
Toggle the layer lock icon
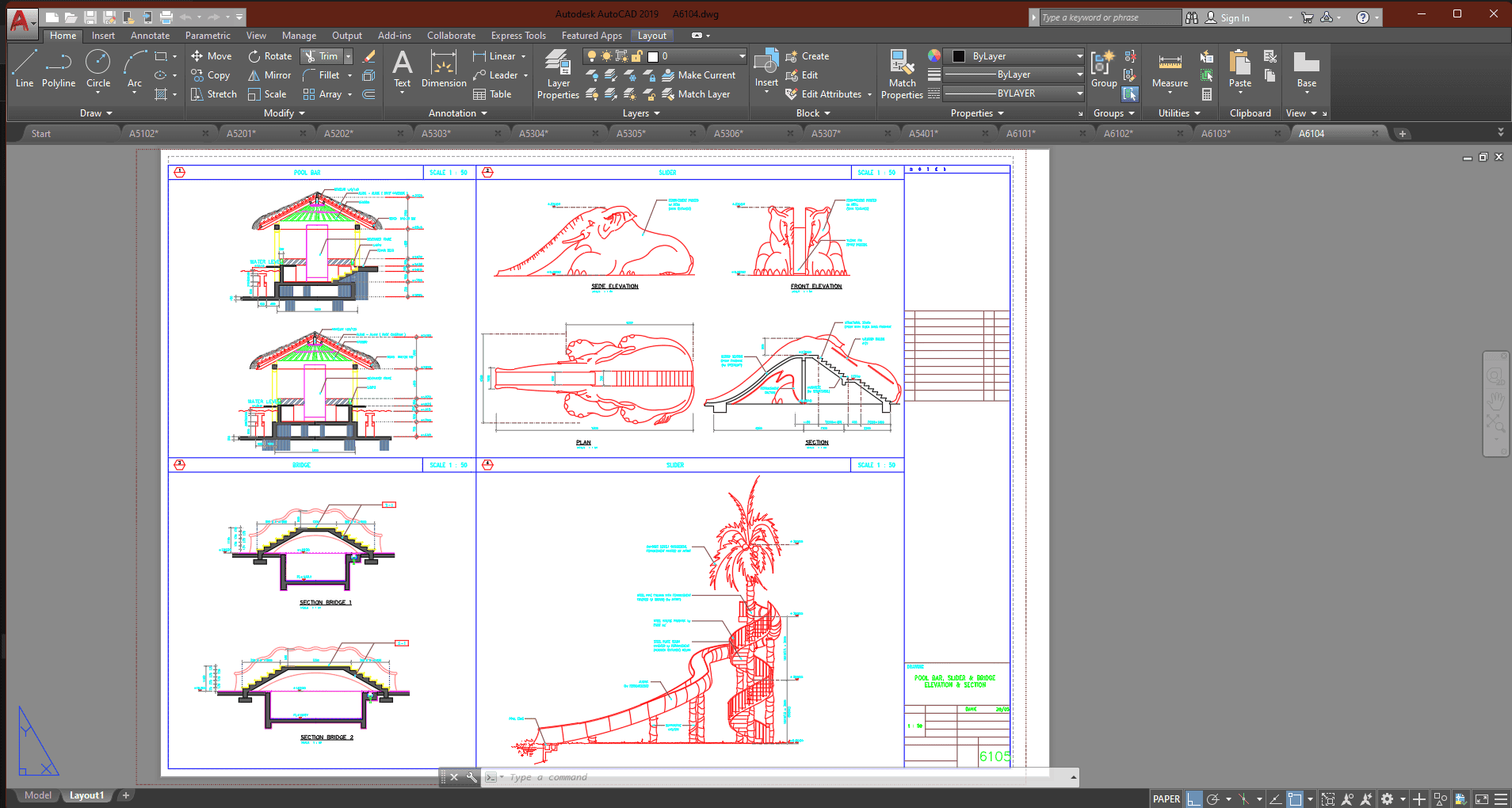click(636, 56)
